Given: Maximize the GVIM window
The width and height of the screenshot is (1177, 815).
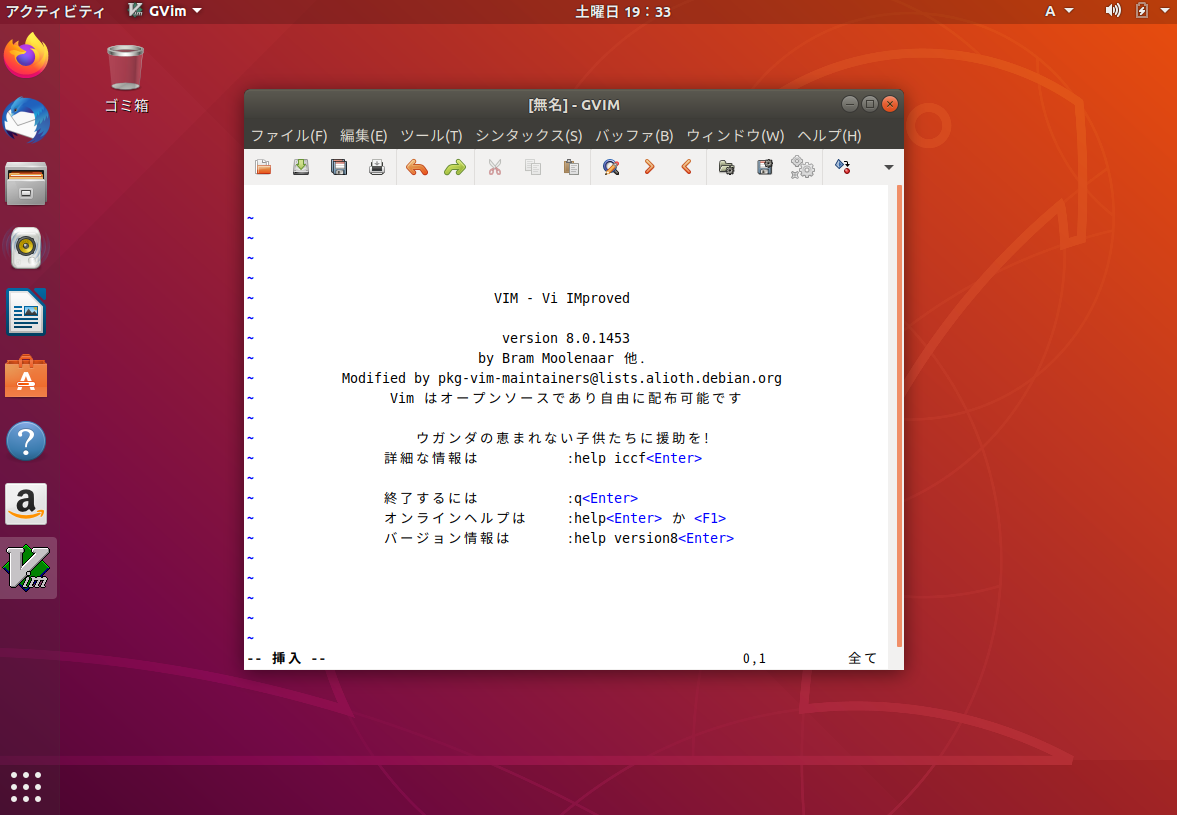Looking at the screenshot, I should (x=870, y=104).
